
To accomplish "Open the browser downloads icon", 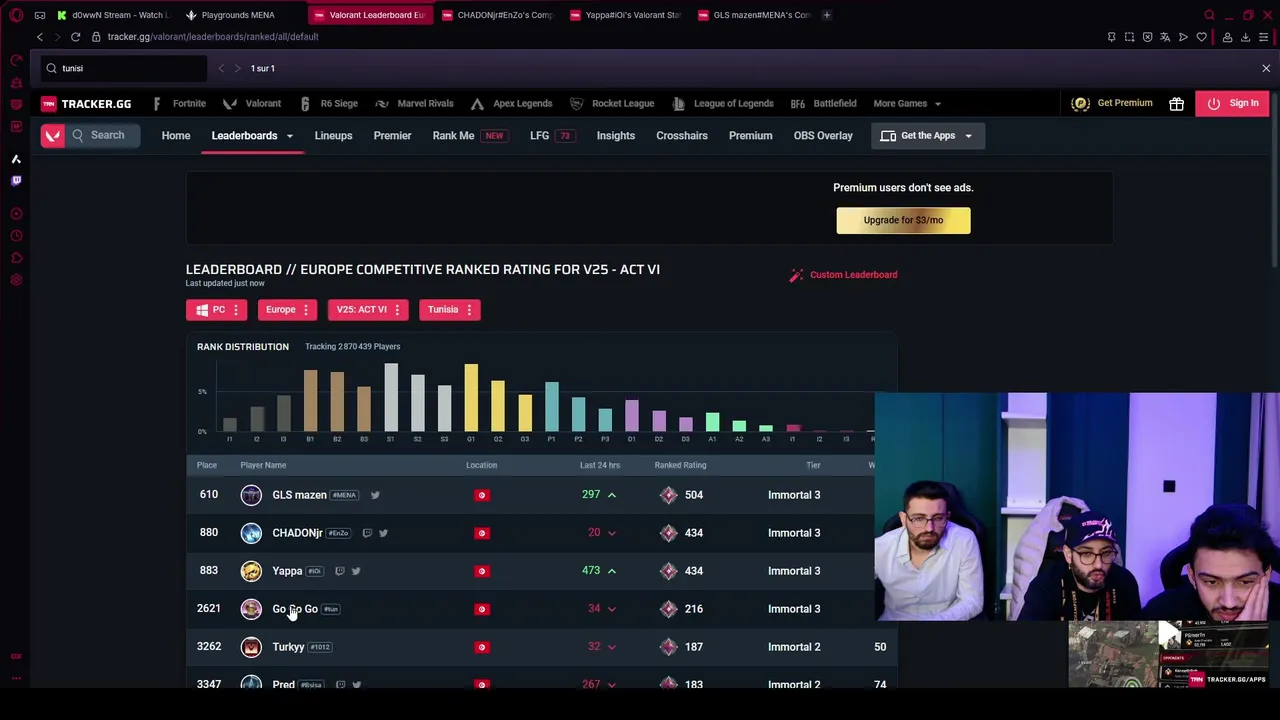I will click(1245, 37).
